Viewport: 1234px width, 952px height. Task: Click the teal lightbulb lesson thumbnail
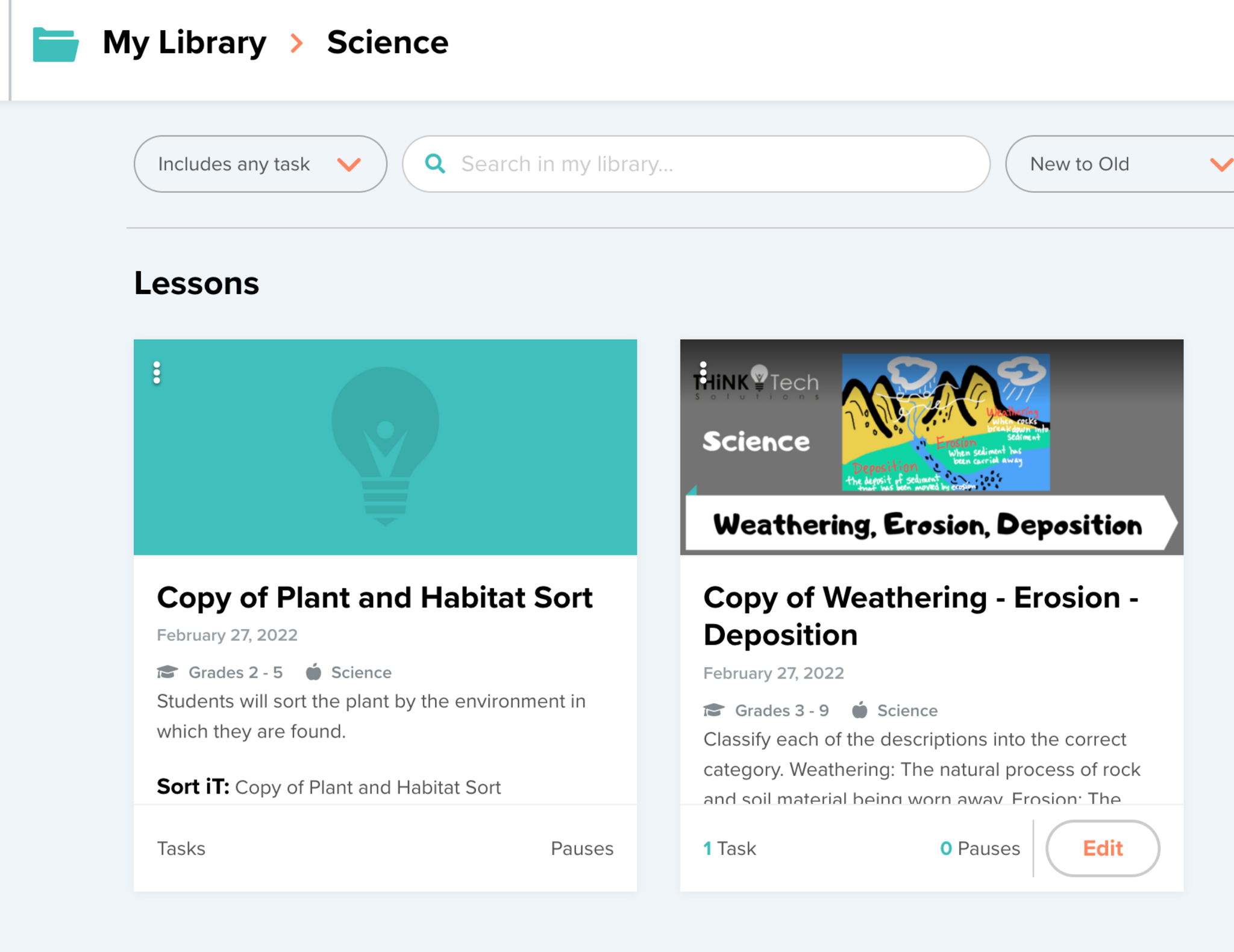click(x=385, y=446)
